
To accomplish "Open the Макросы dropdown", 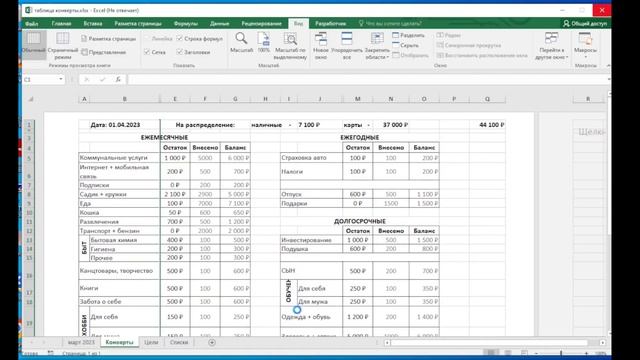I will tap(585, 46).
